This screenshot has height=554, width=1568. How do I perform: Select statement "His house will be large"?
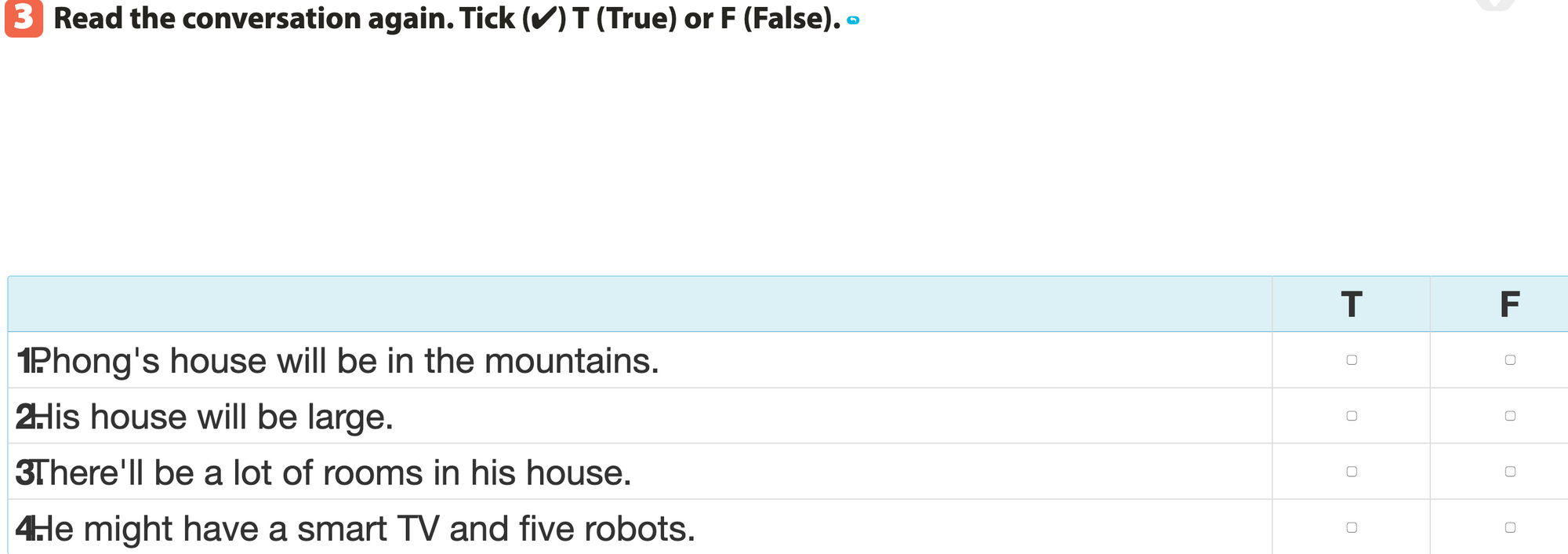tap(212, 417)
